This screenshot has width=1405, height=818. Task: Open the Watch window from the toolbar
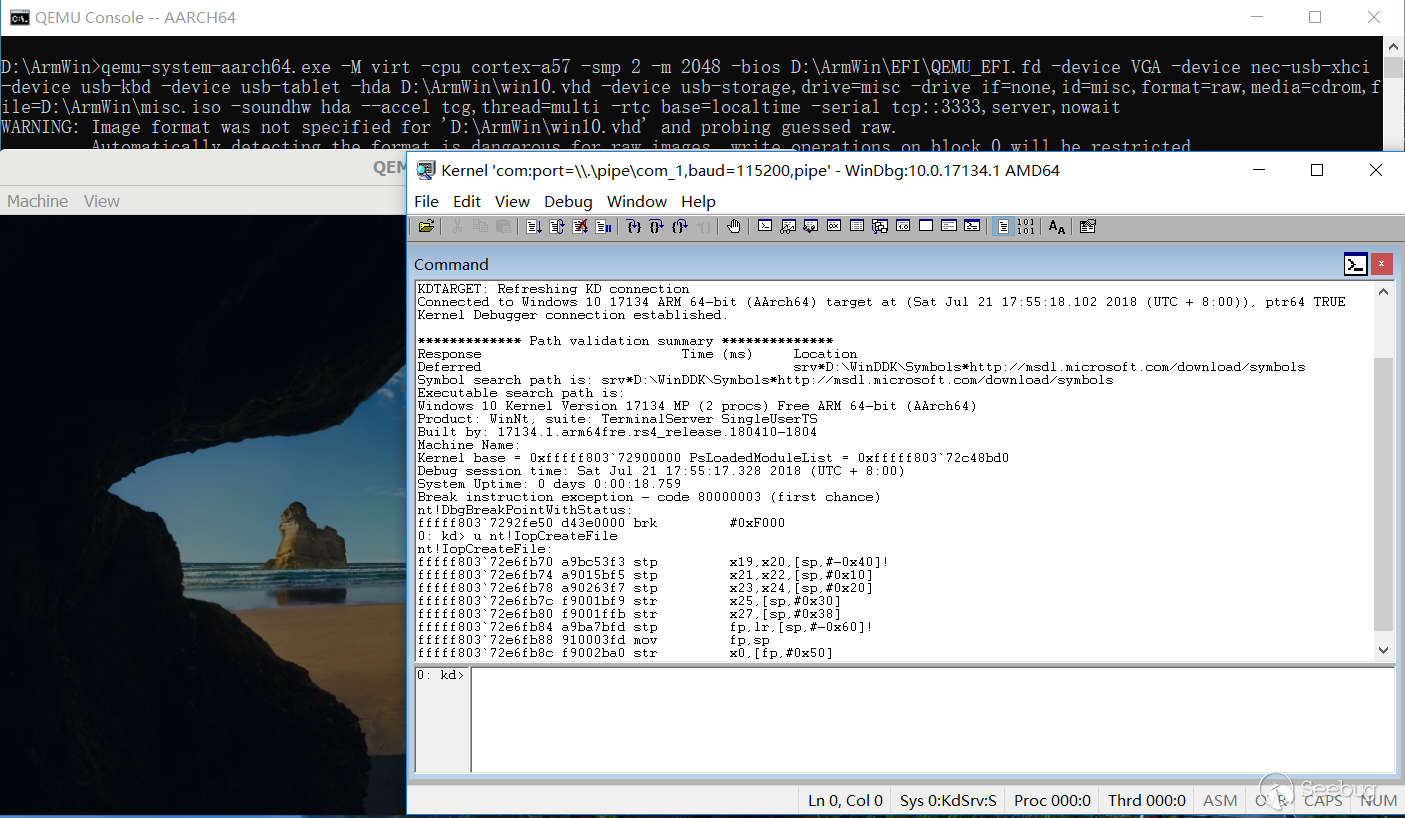788,227
